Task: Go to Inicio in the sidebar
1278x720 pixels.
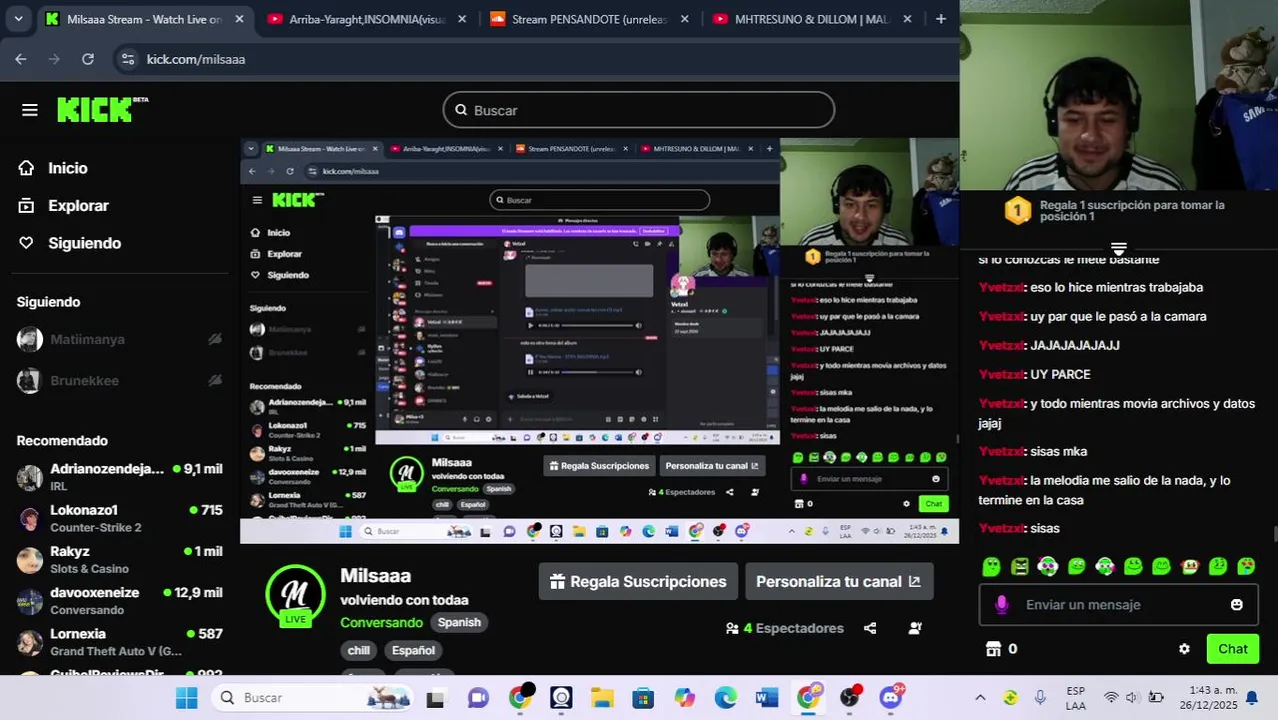Action: 67,168
